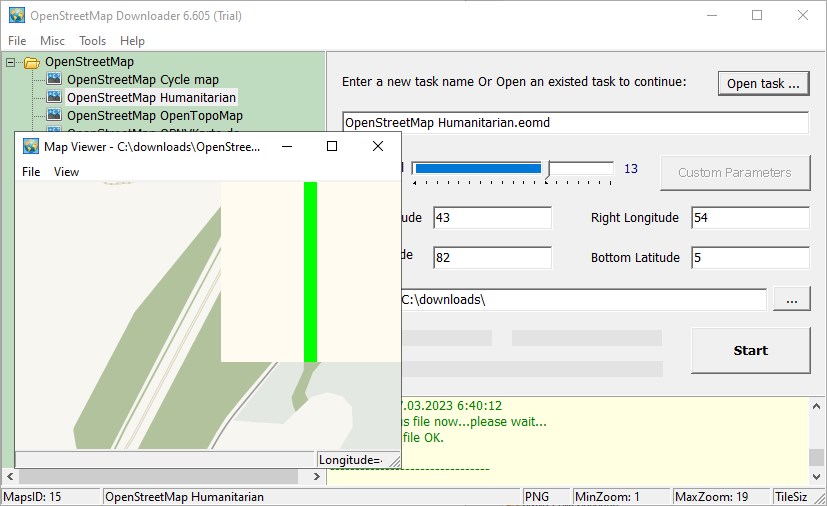Click the left longitude field showing 43
Viewport: 827px width, 506px height.
492,217
